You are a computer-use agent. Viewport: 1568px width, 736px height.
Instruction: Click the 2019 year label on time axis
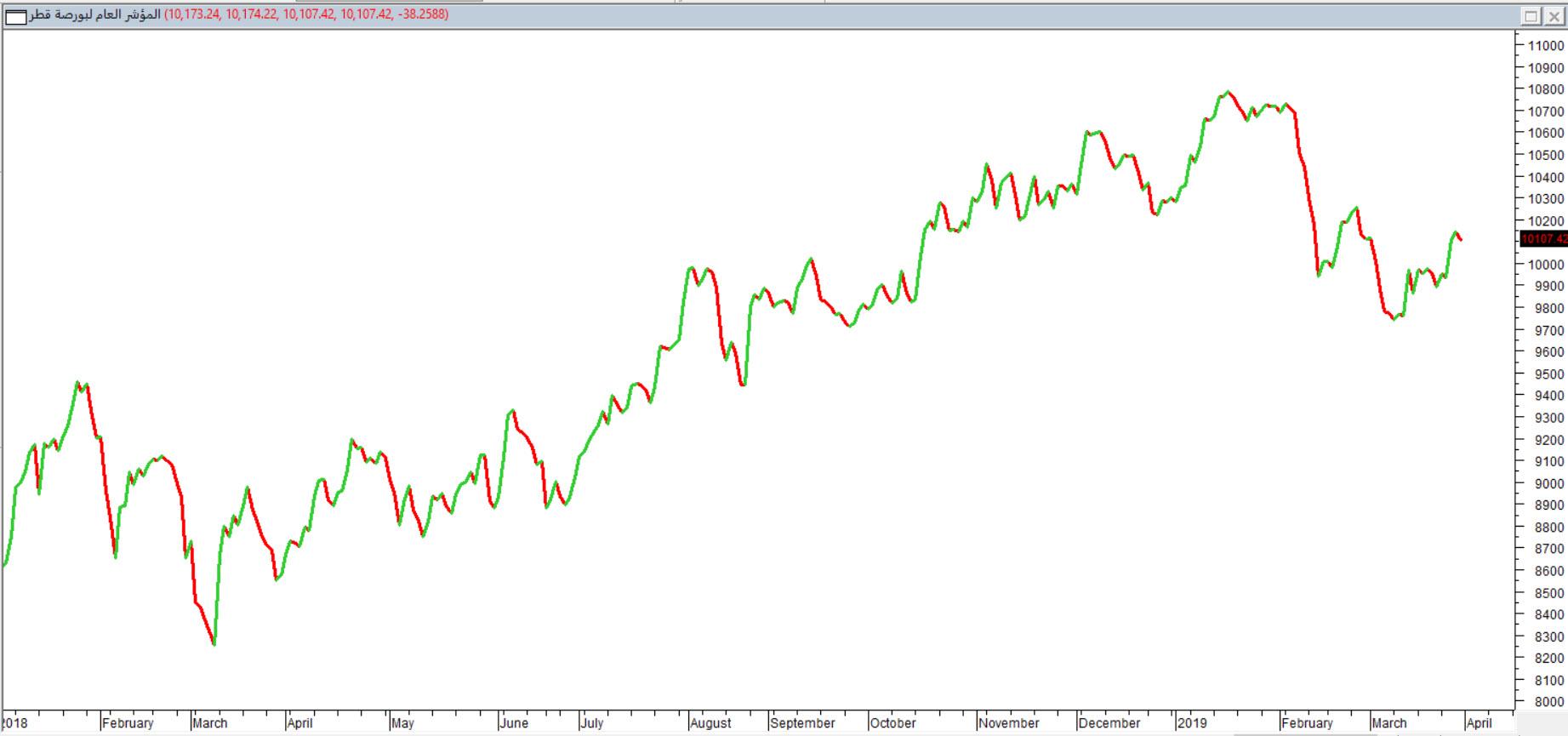(x=1192, y=723)
